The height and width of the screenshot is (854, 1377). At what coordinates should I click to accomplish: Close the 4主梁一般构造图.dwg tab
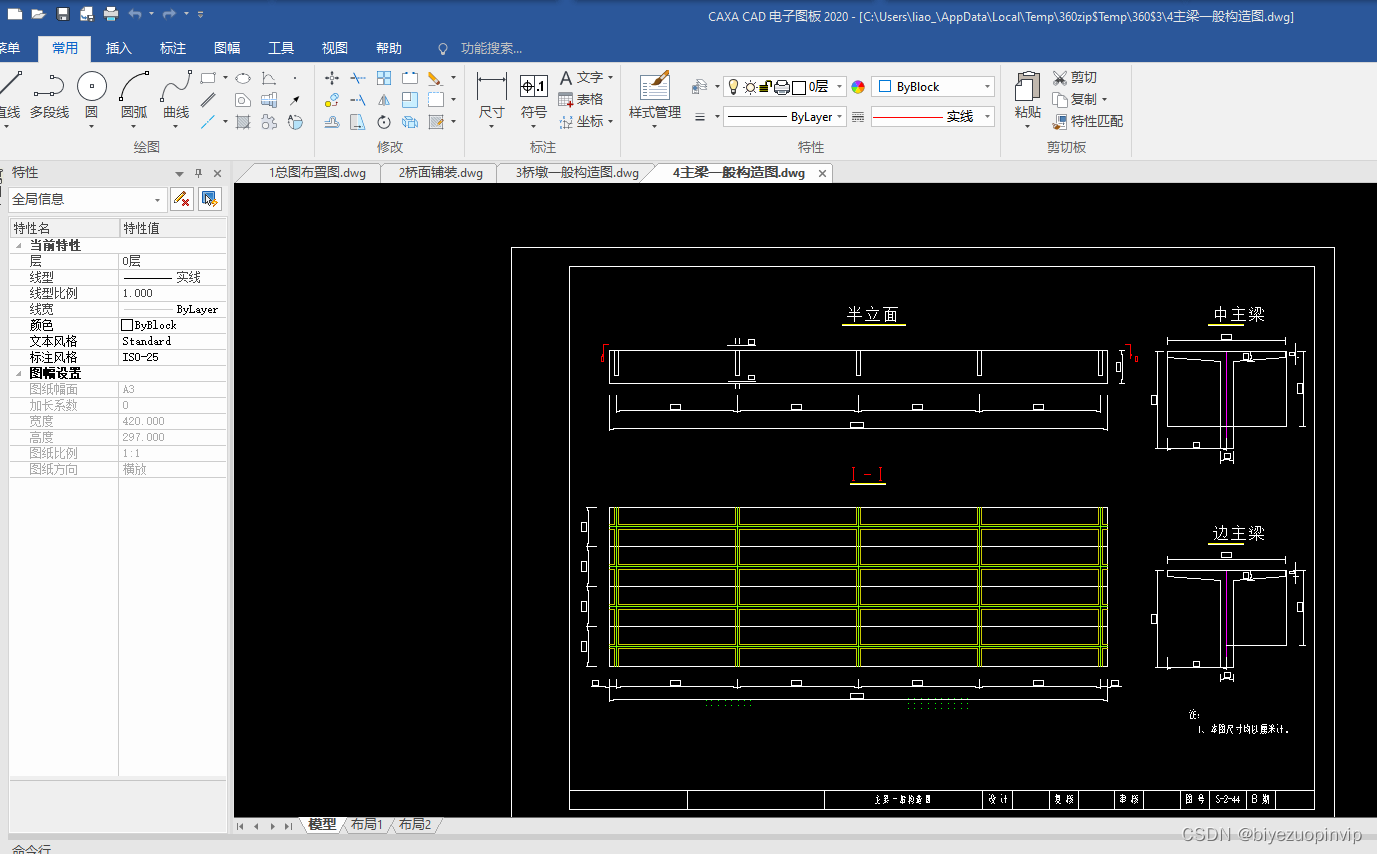(x=823, y=173)
